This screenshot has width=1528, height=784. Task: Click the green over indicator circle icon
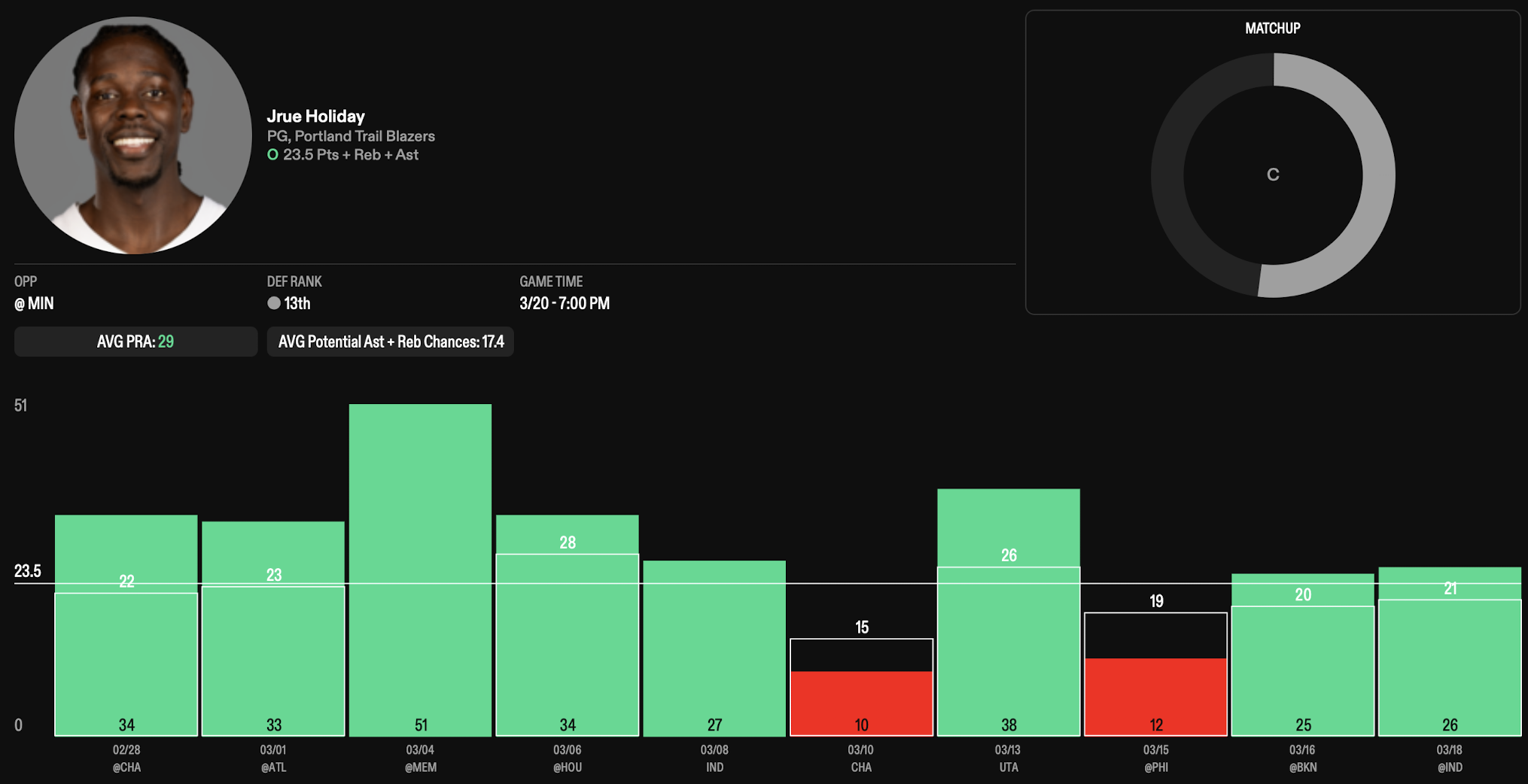tap(272, 155)
